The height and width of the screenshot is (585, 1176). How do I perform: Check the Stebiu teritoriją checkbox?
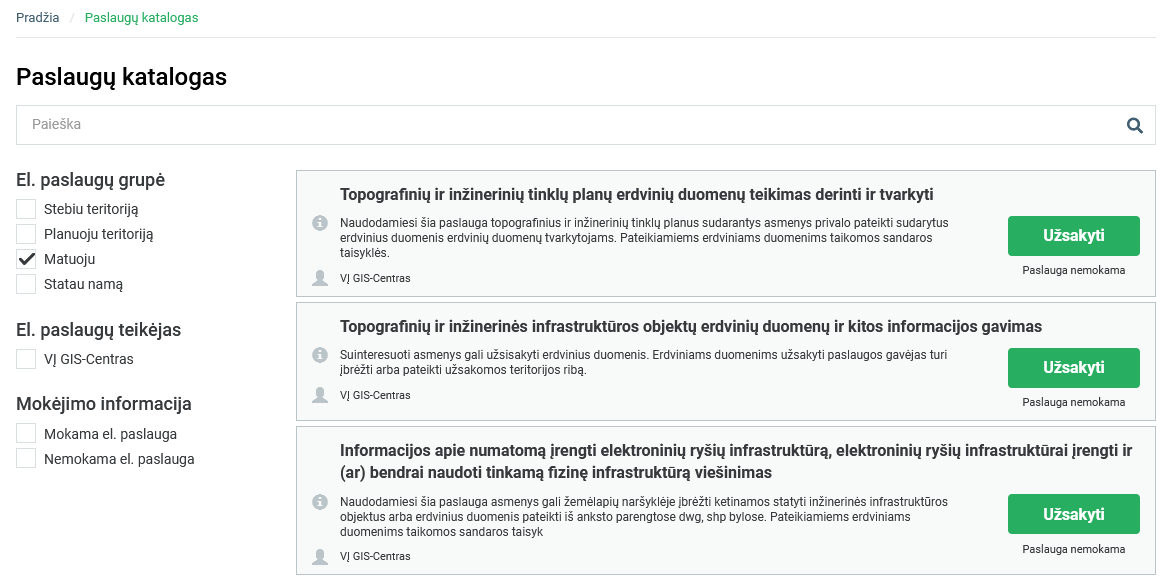pyautogui.click(x=26, y=209)
